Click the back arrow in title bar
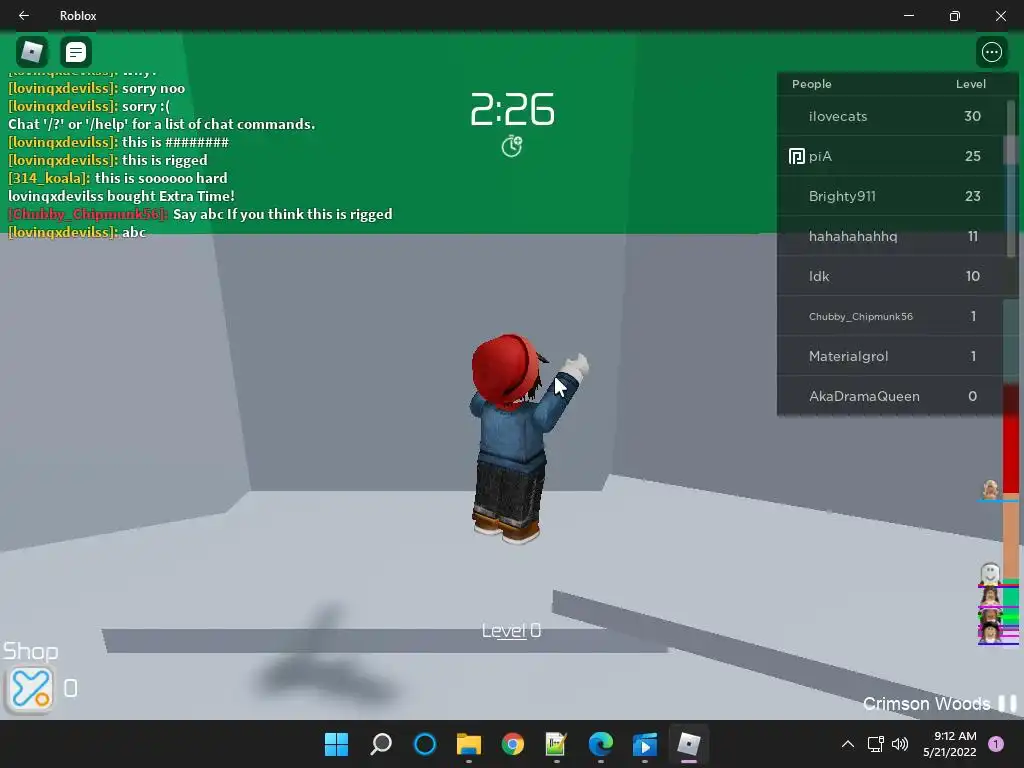The image size is (1024, 768). [x=24, y=15]
